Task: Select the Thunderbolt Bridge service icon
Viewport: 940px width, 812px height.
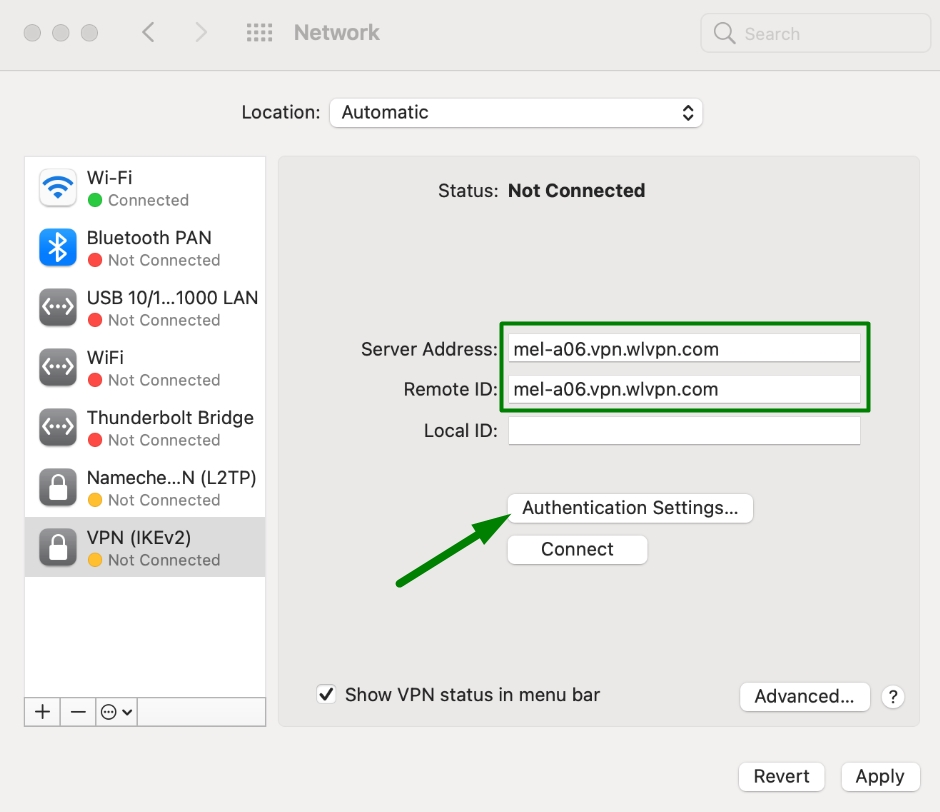Action: tap(58, 427)
